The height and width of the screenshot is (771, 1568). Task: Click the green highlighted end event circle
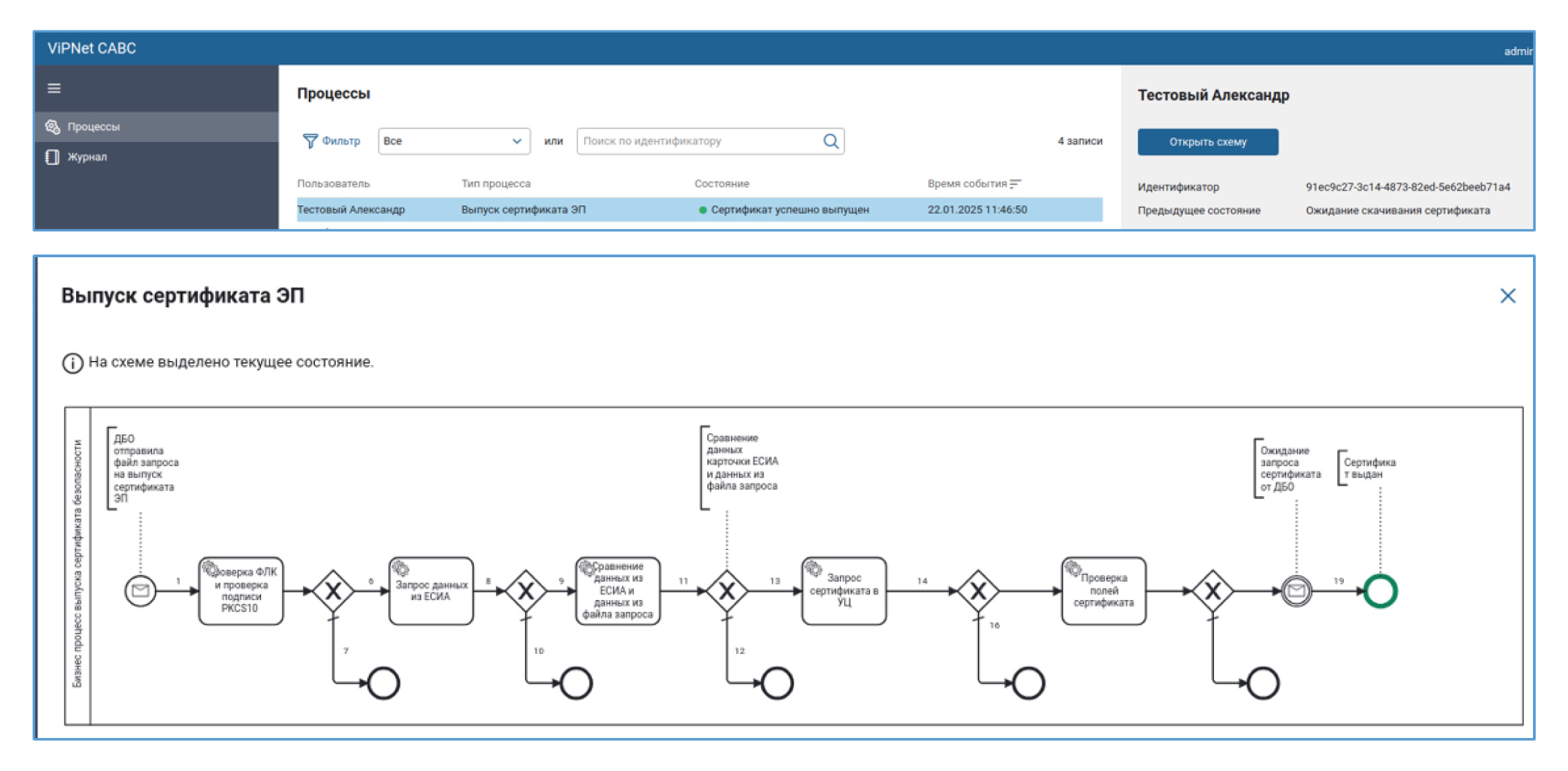coord(1380,591)
